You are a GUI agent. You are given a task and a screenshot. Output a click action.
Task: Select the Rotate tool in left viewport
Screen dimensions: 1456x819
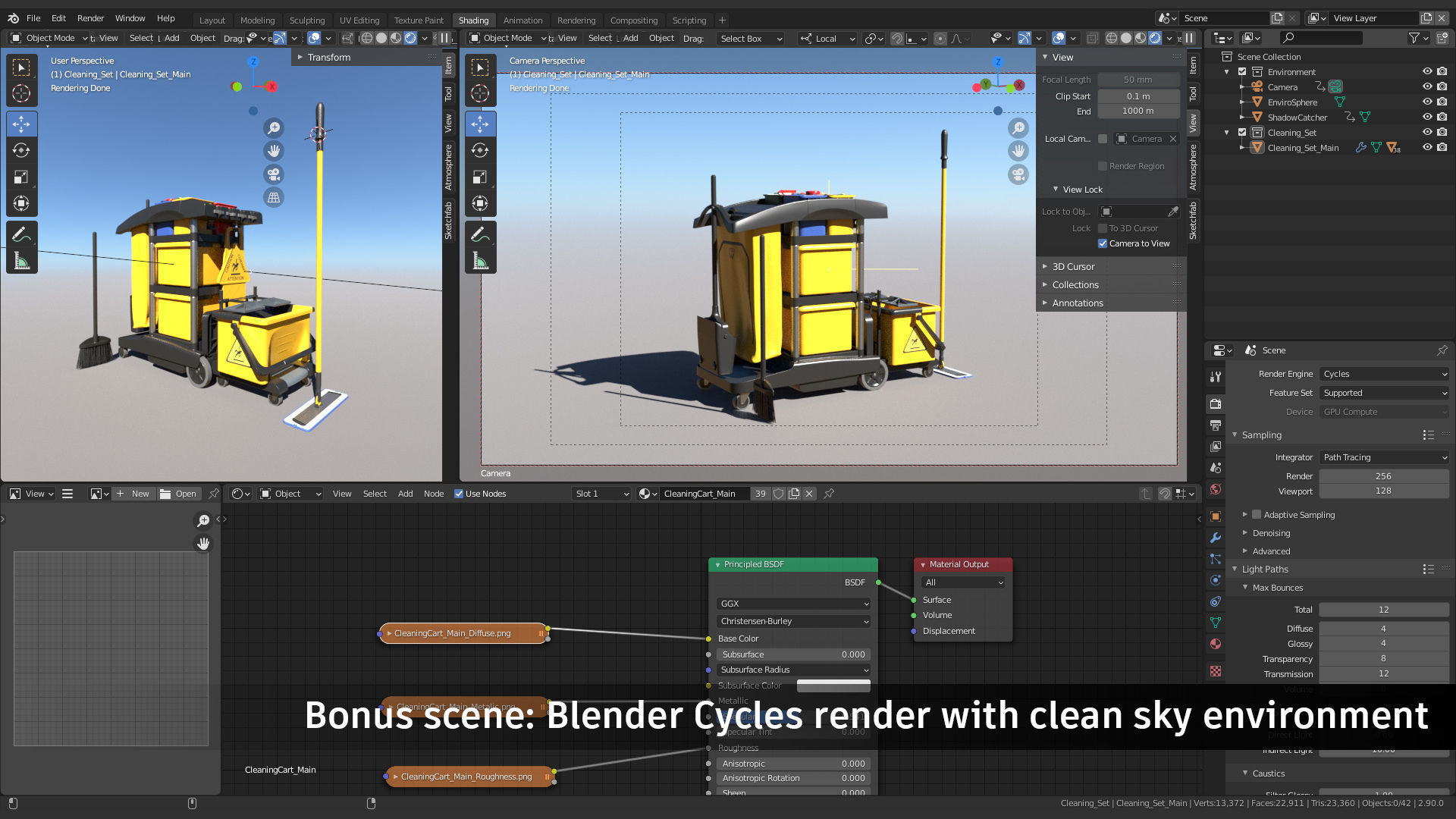pos(21,150)
